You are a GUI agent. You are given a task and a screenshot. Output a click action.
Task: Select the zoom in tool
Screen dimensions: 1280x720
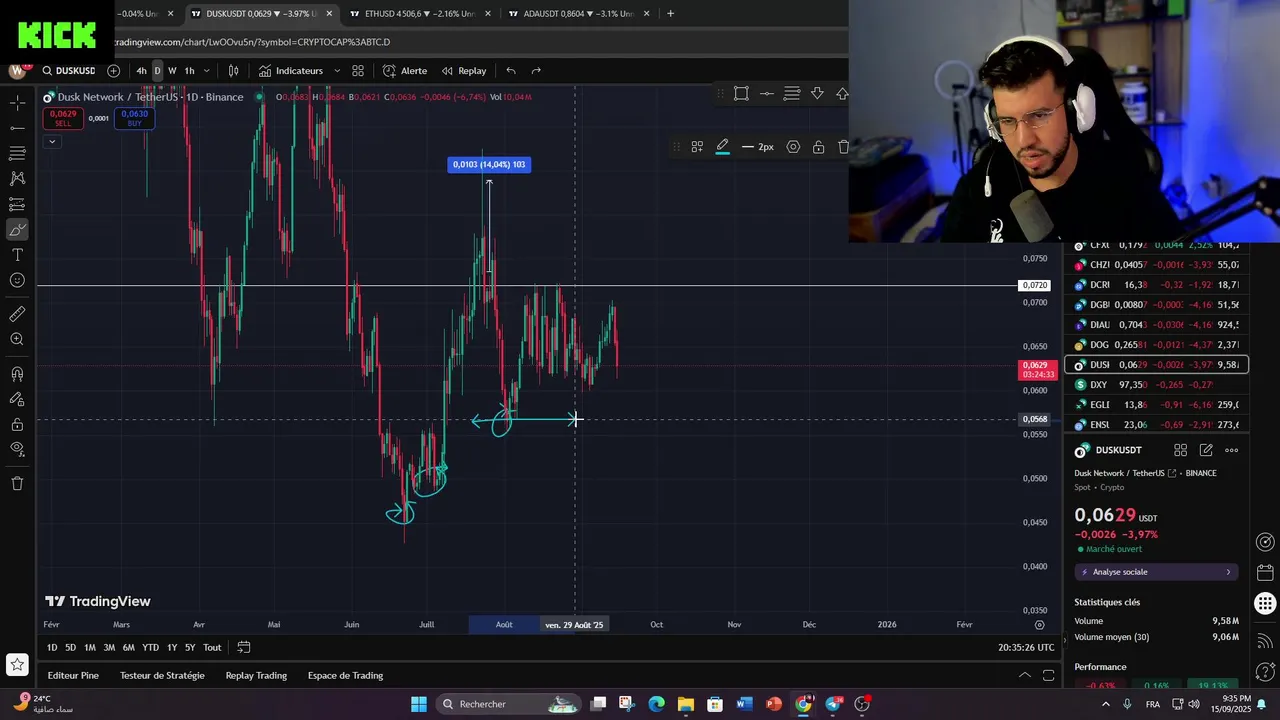17,339
